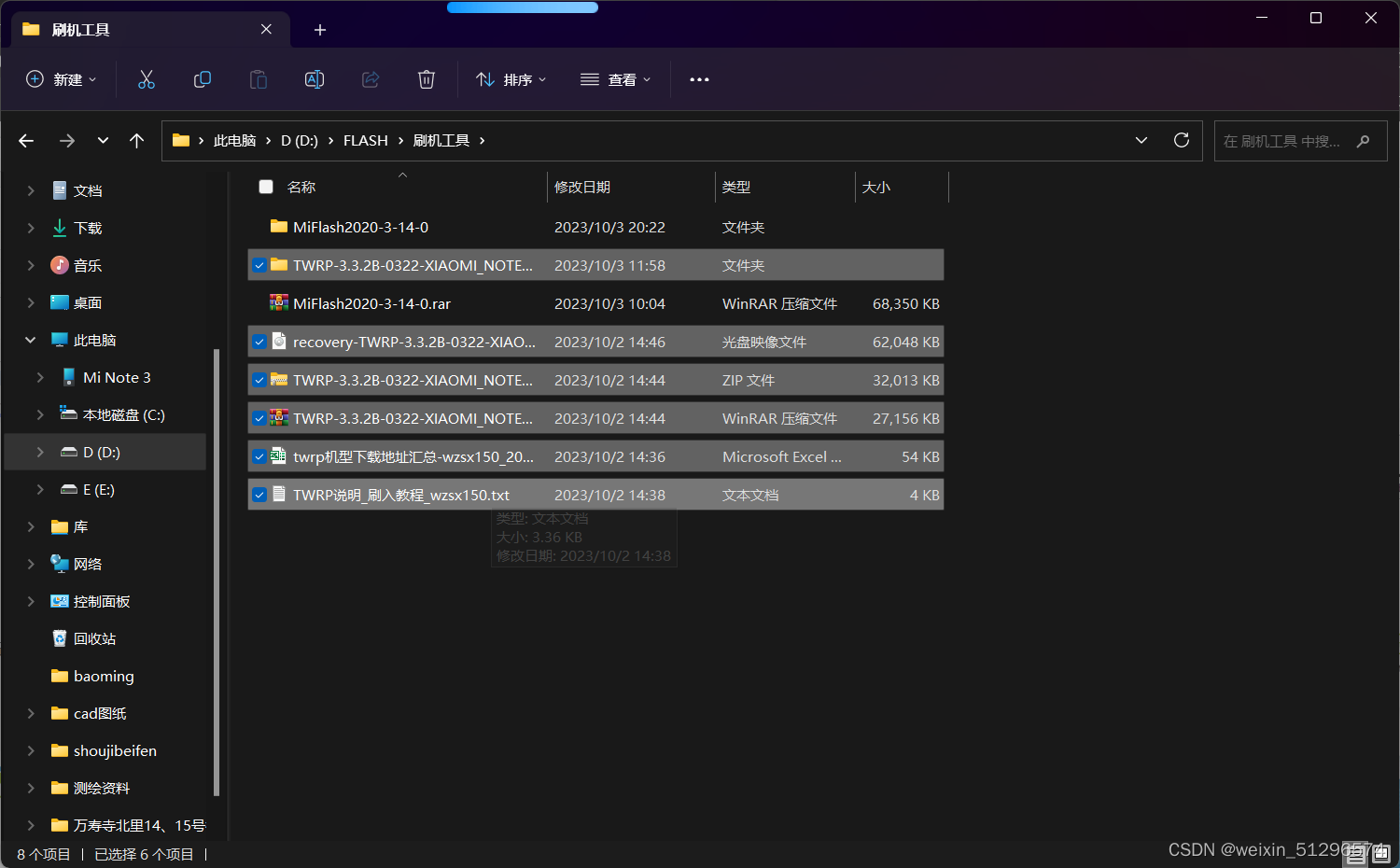Select the 测绘资料 folder in sidebar
Screen dimensions: 1400x868
[102, 788]
